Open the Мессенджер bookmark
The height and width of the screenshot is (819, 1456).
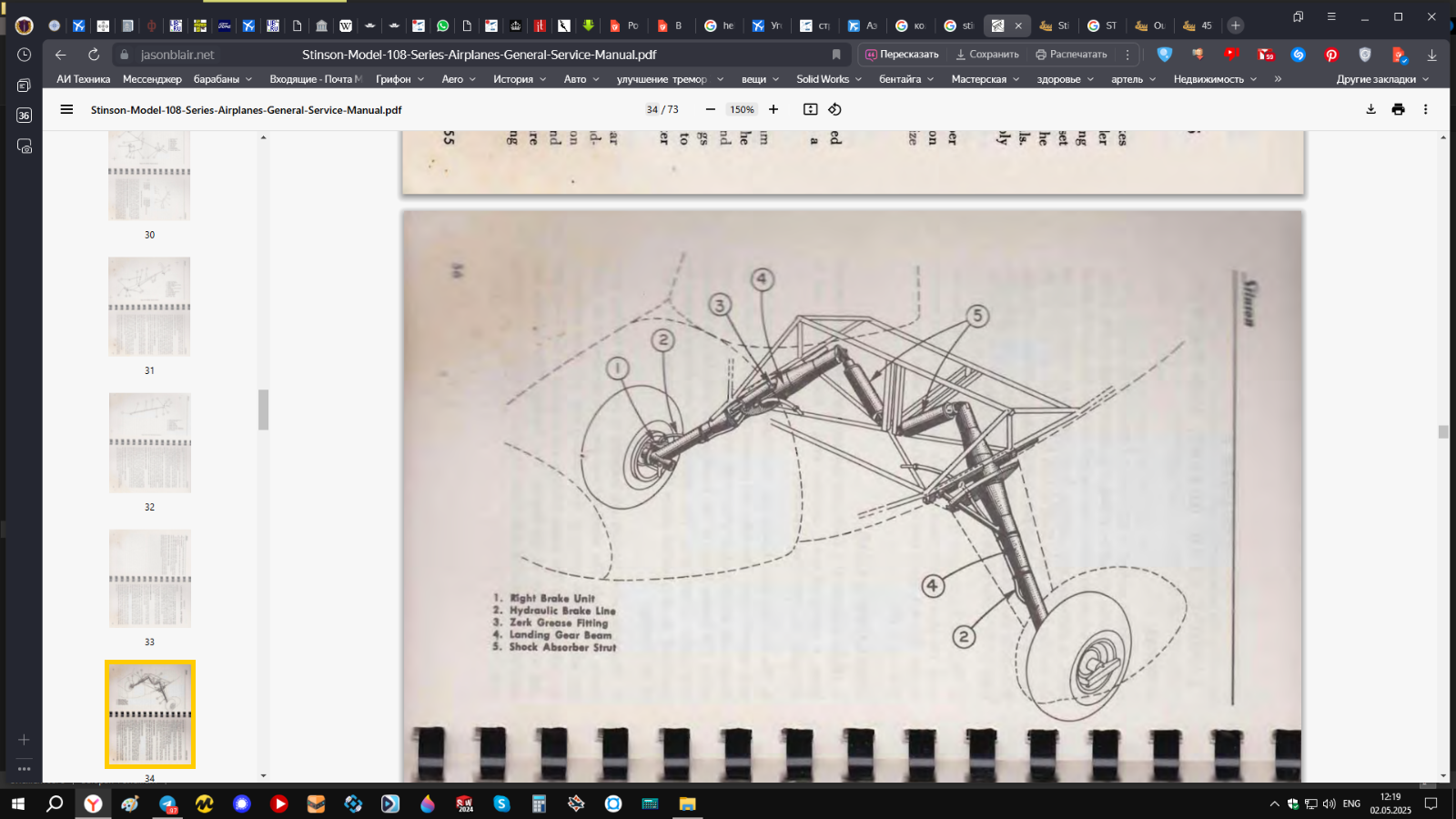coord(152,79)
